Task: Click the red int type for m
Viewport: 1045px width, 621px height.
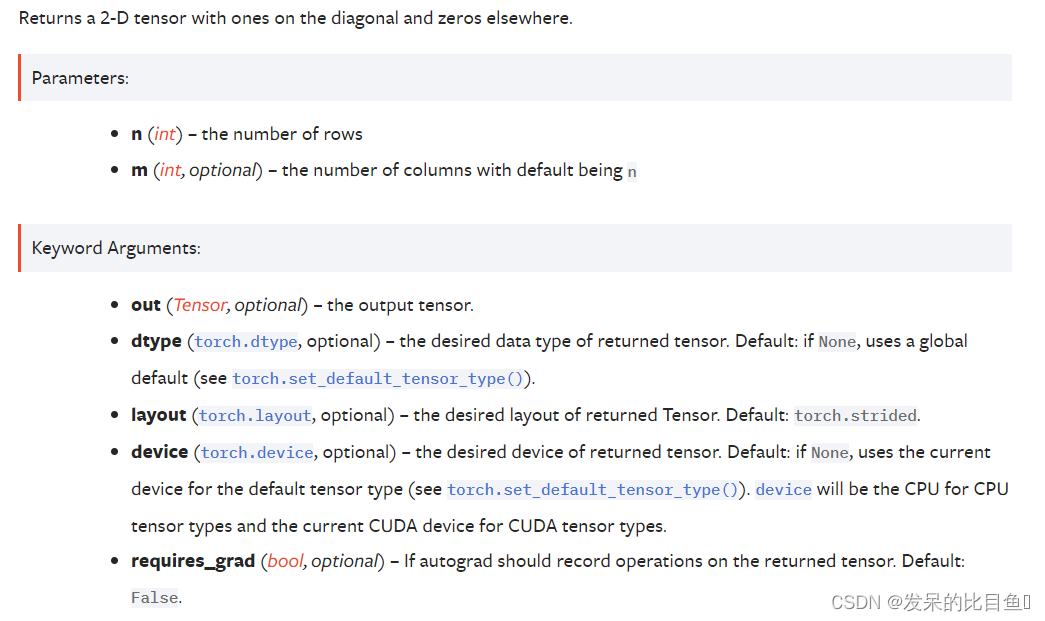Action: [170, 171]
